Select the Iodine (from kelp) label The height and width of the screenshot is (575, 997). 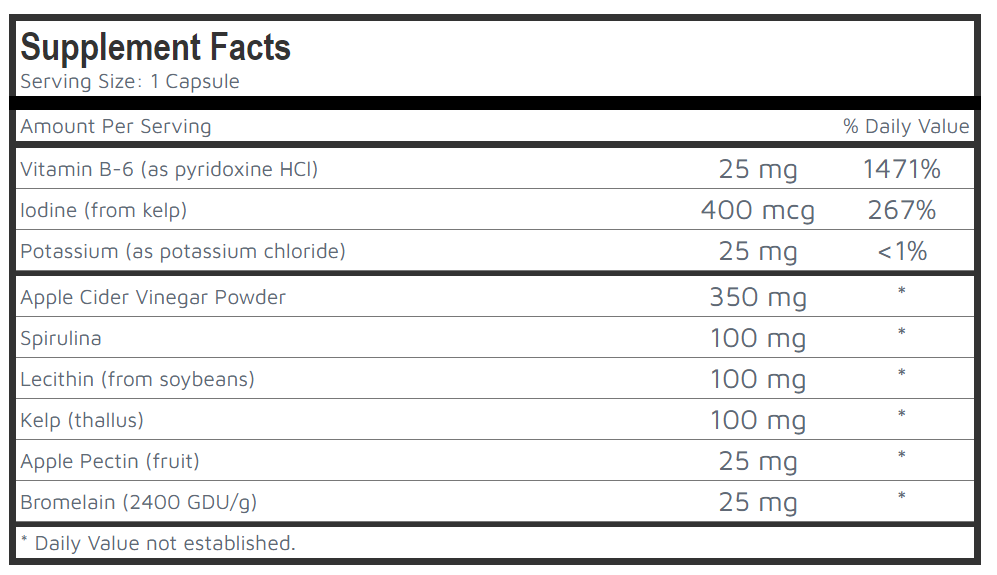click(x=104, y=210)
